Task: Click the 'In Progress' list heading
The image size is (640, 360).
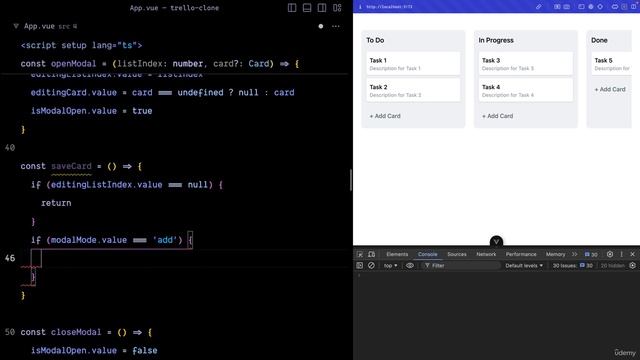Action: [496, 40]
